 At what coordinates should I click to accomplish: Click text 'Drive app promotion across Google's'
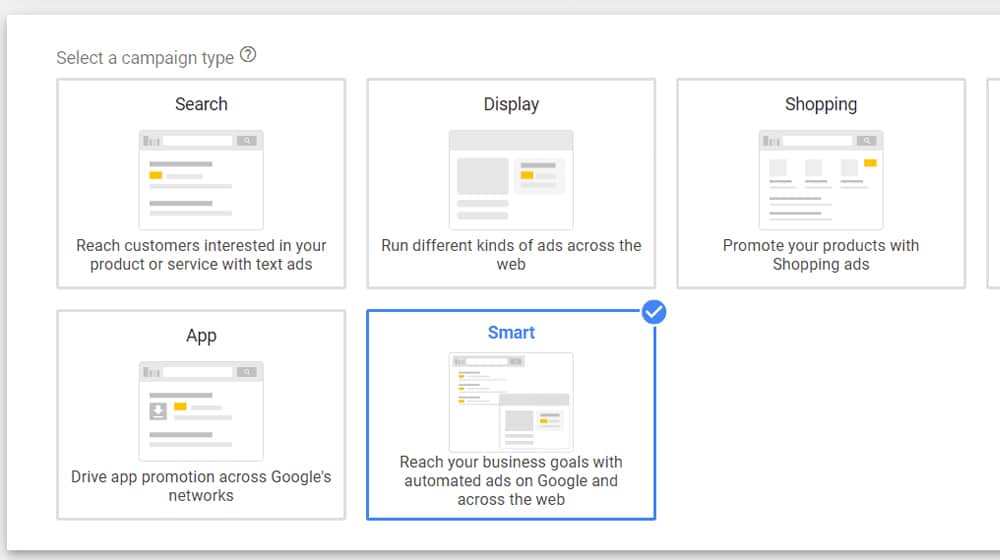(x=201, y=477)
